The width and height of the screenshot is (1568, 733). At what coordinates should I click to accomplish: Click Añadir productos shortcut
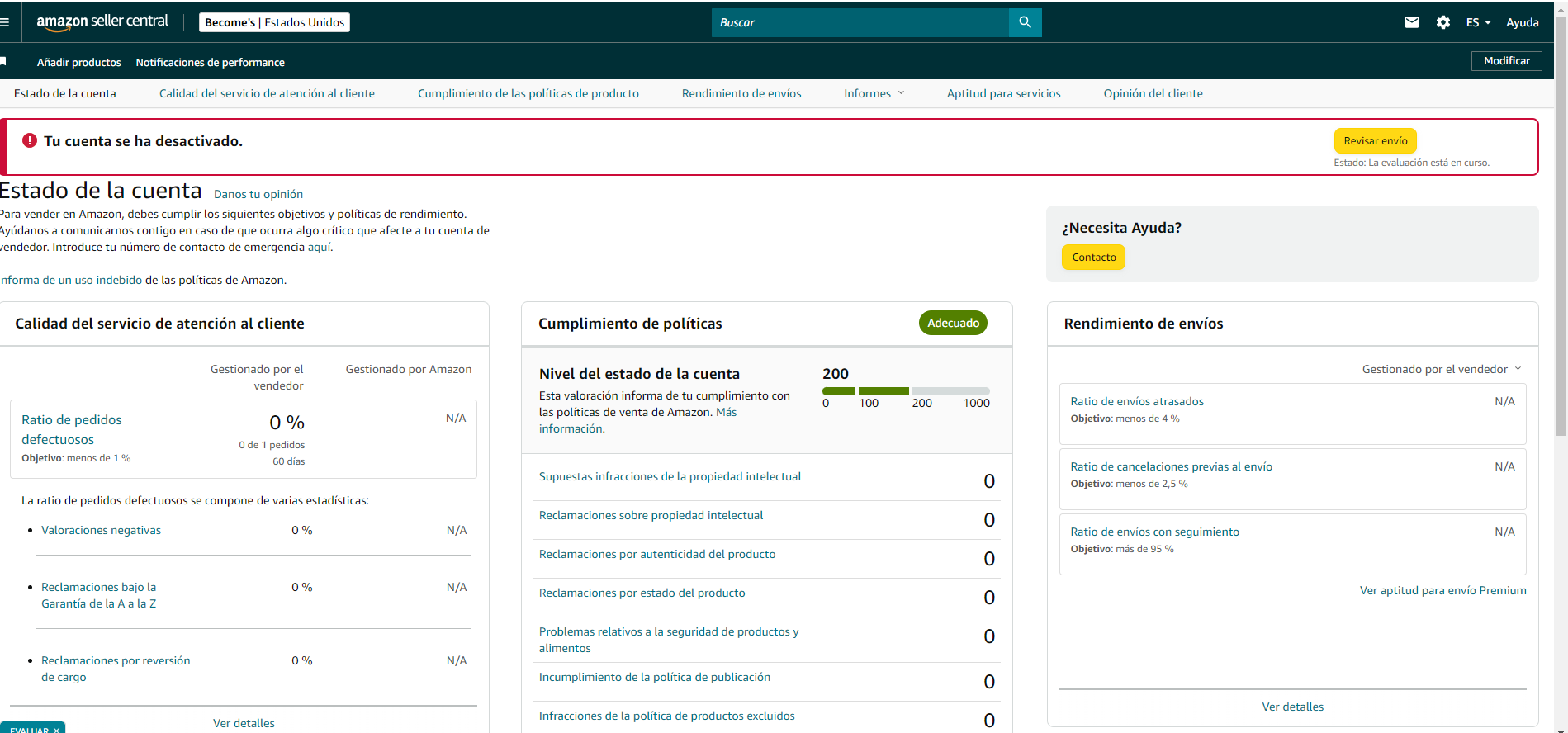(x=79, y=62)
